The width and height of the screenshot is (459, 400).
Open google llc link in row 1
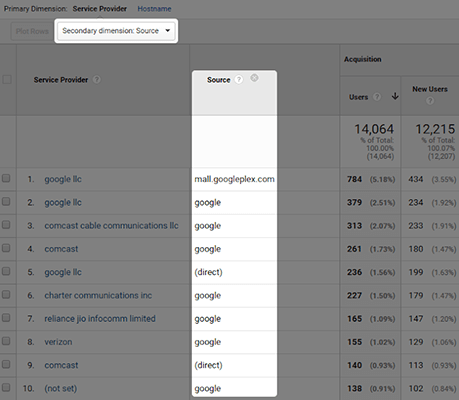pyautogui.click(x=63, y=179)
